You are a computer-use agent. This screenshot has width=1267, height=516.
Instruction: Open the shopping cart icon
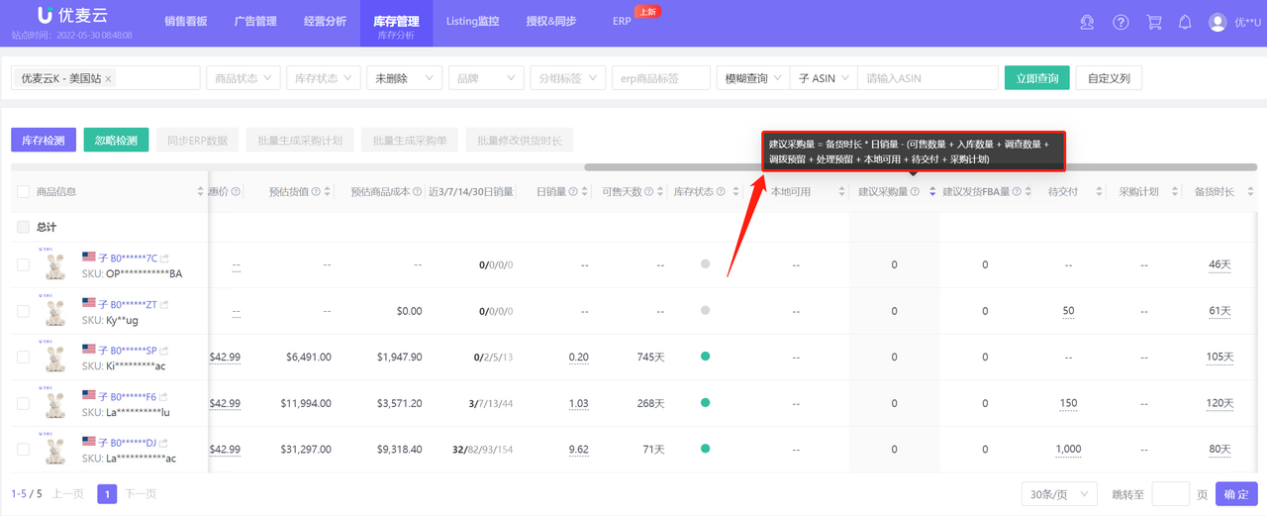coord(1154,22)
